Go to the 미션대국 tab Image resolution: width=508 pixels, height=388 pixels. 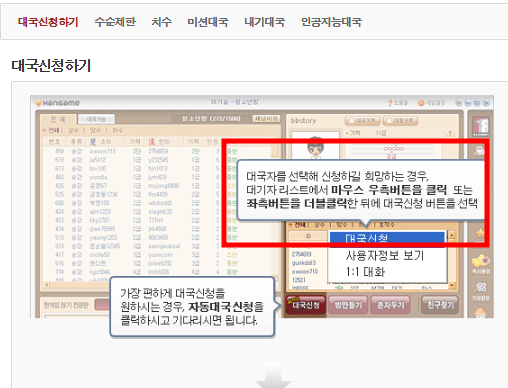[x=208, y=22]
